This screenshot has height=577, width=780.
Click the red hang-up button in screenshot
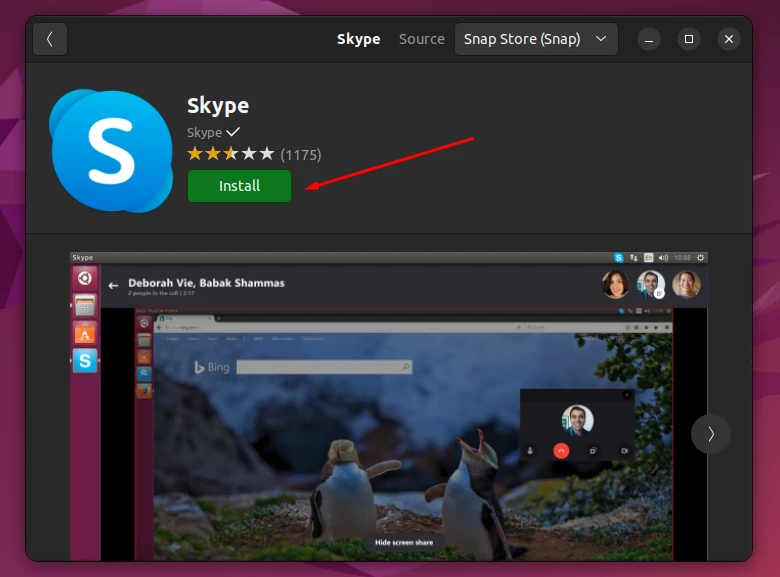point(561,451)
